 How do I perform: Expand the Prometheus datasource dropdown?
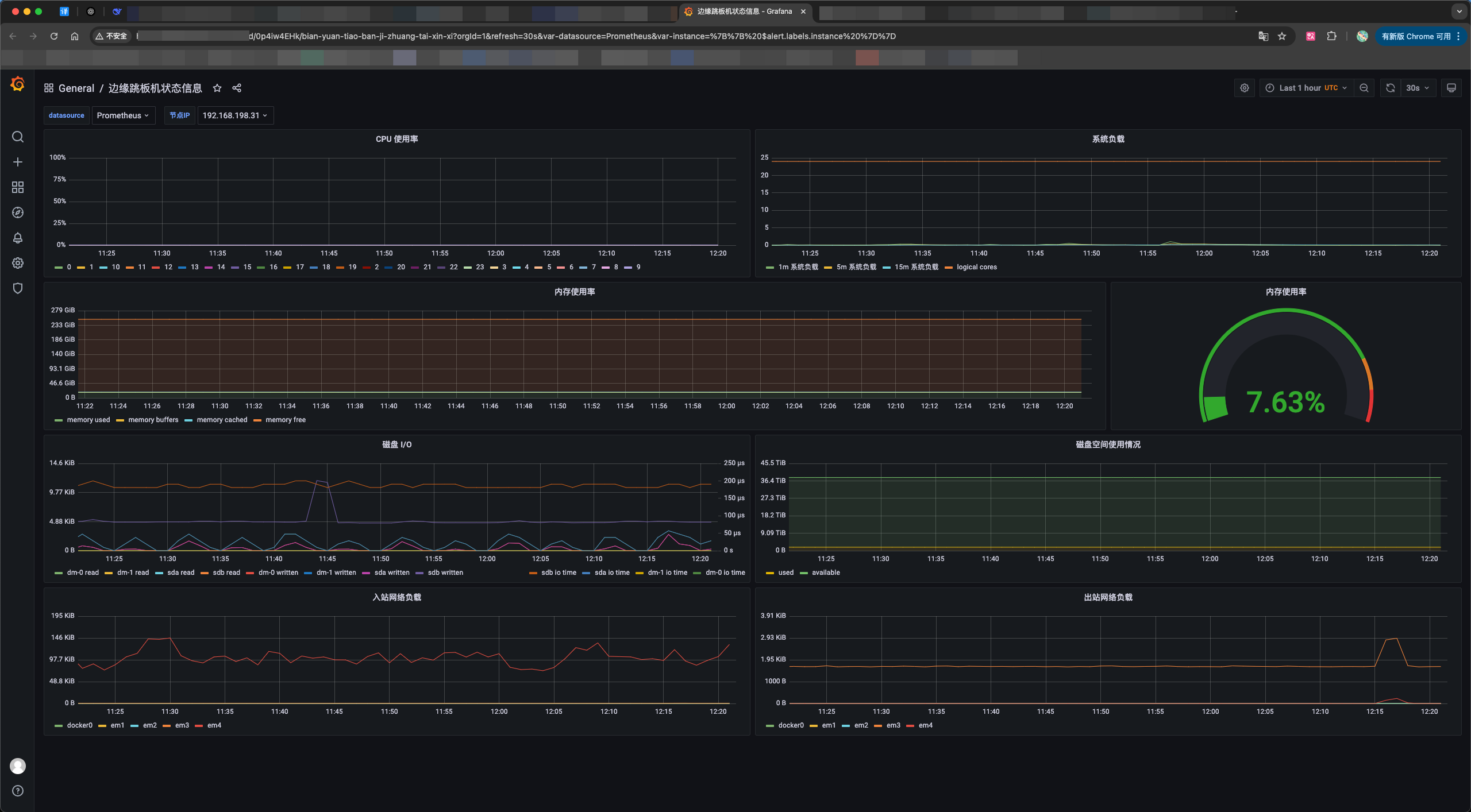point(123,115)
